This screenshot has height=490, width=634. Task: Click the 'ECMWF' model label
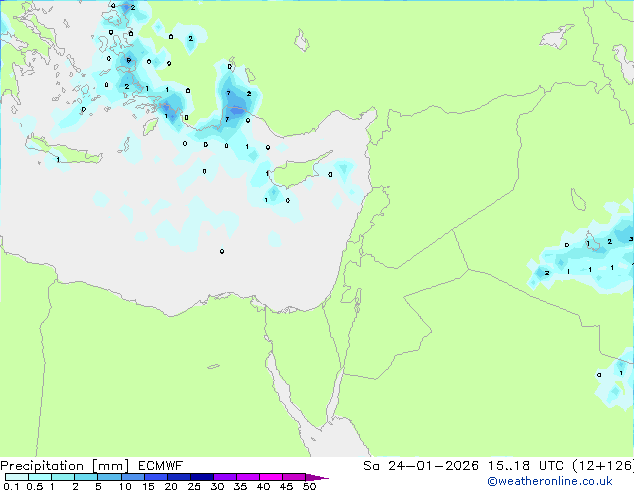pos(161,466)
